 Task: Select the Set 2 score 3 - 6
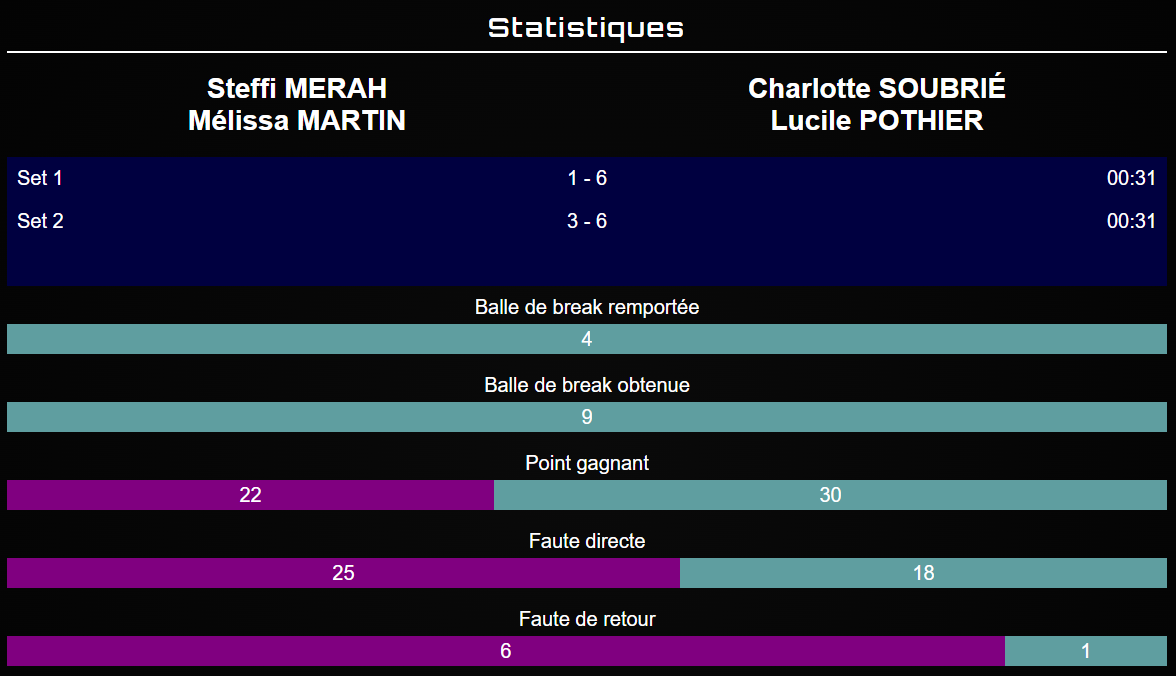(587, 221)
